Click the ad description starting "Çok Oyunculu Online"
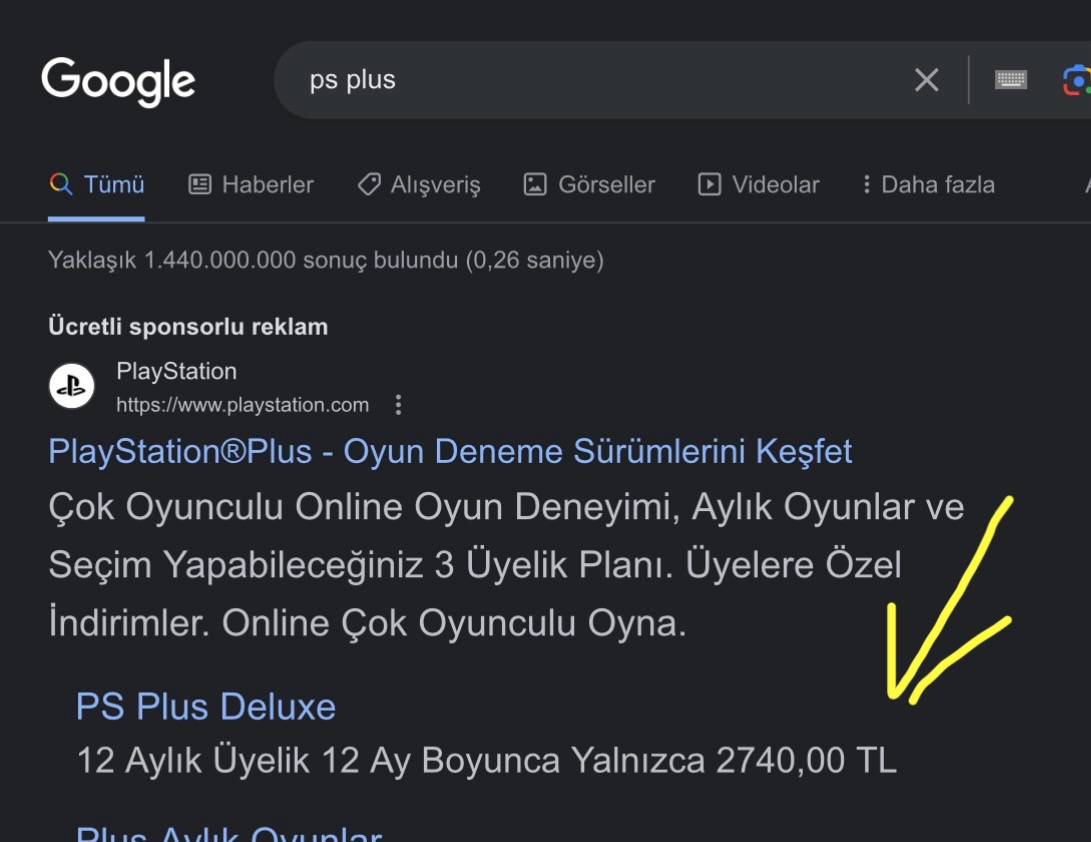The height and width of the screenshot is (842, 1091). 507,565
